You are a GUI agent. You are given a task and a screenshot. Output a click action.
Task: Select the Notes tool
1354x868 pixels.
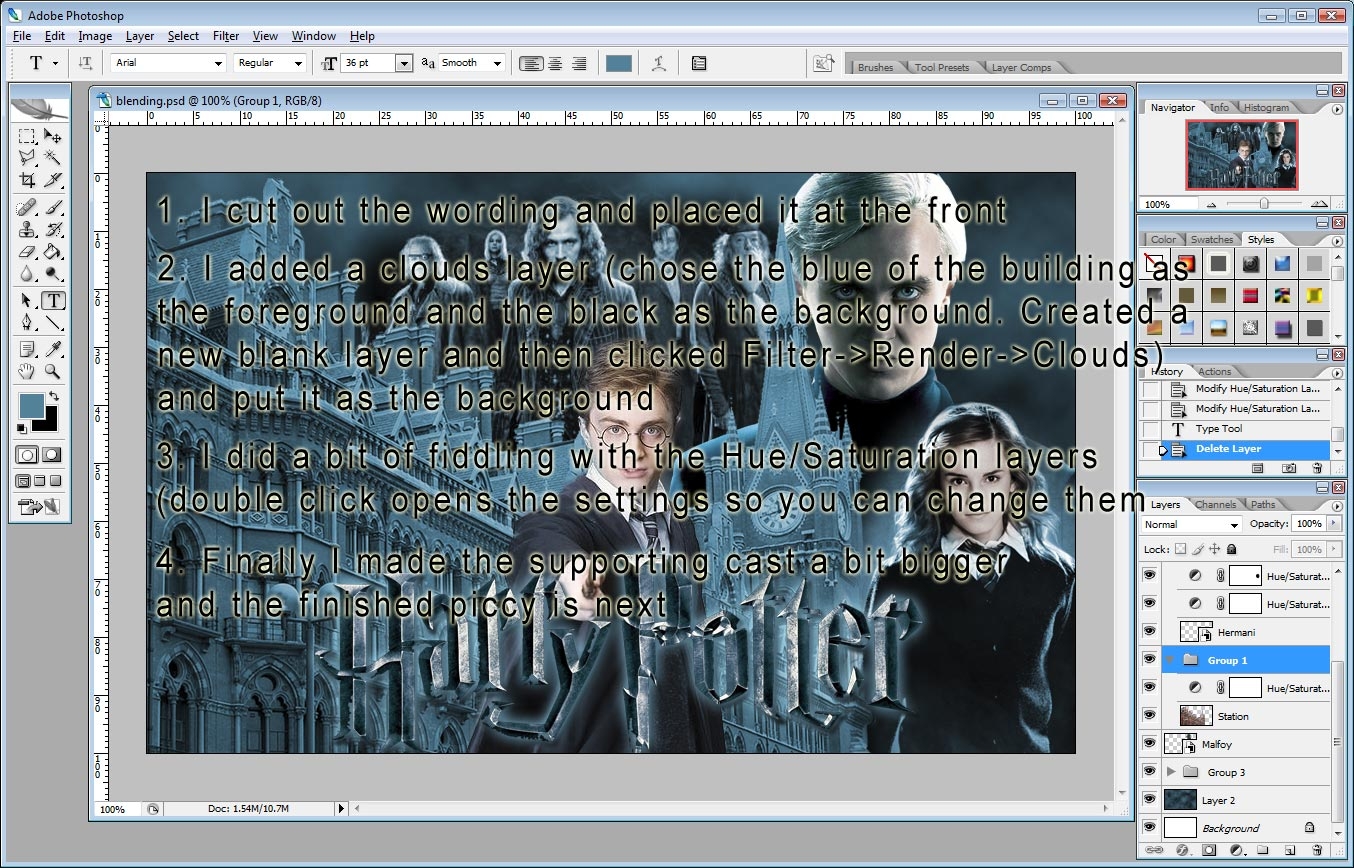tap(28, 350)
